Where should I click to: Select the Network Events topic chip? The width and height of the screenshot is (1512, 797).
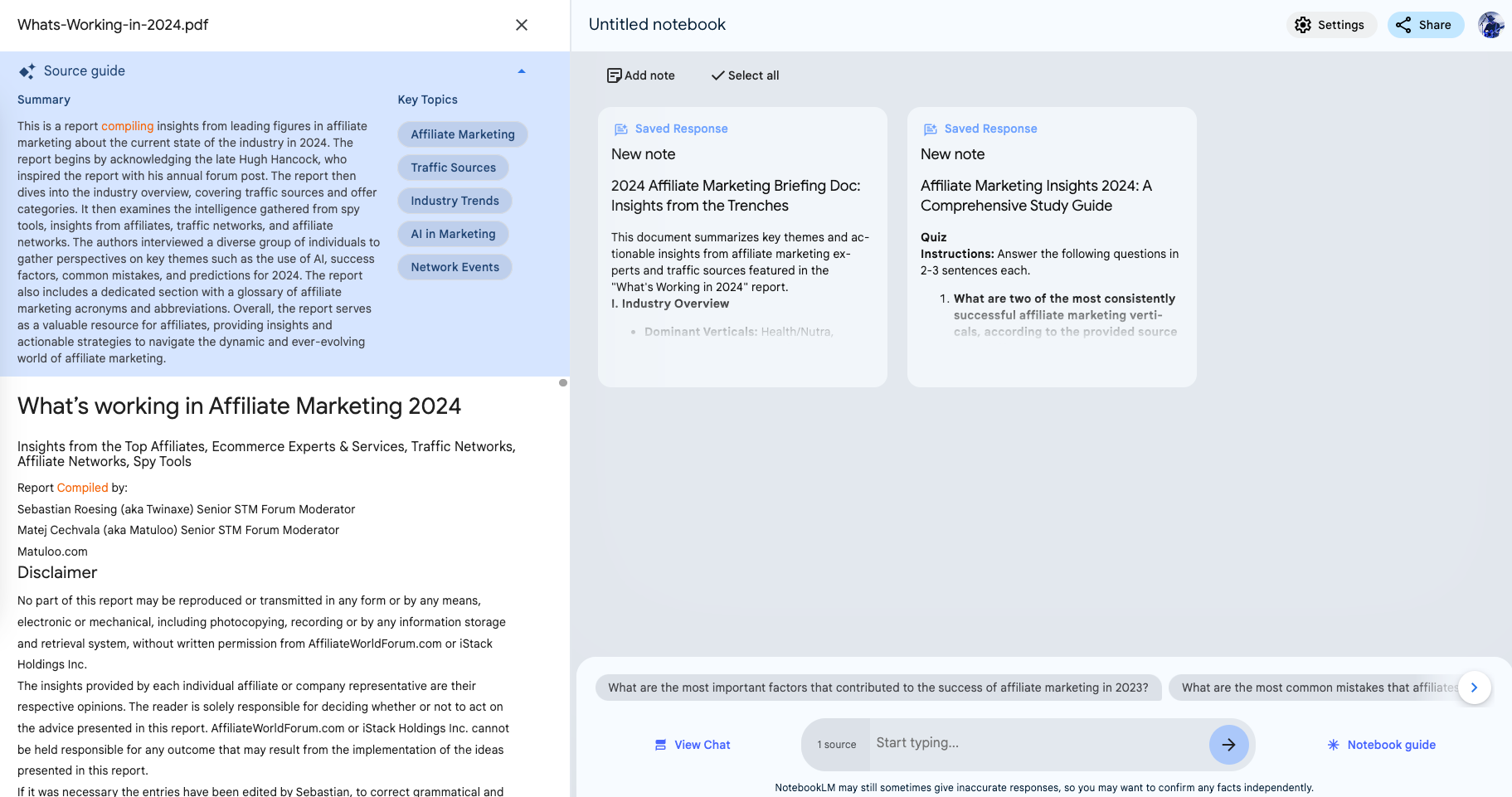[x=455, y=267]
